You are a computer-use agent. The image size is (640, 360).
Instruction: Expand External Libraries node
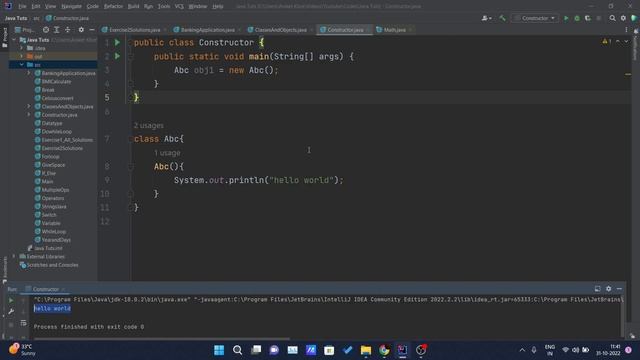click(15, 256)
